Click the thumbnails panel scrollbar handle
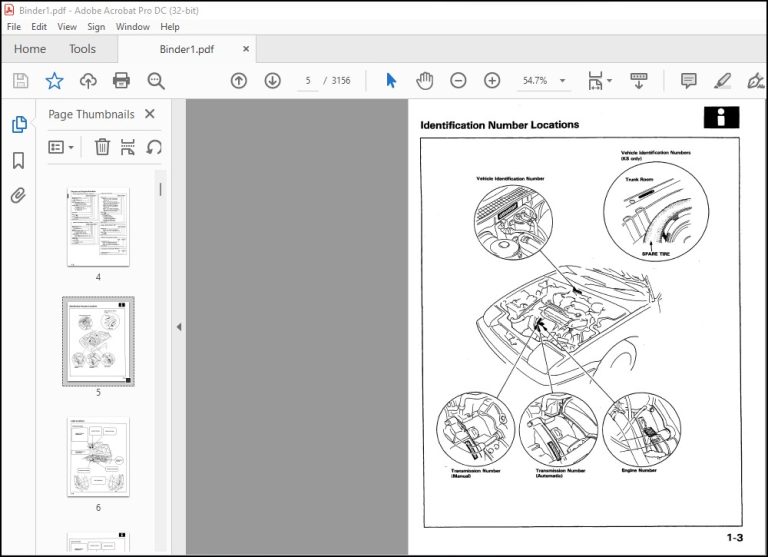Viewport: 768px width, 557px height. click(x=160, y=190)
